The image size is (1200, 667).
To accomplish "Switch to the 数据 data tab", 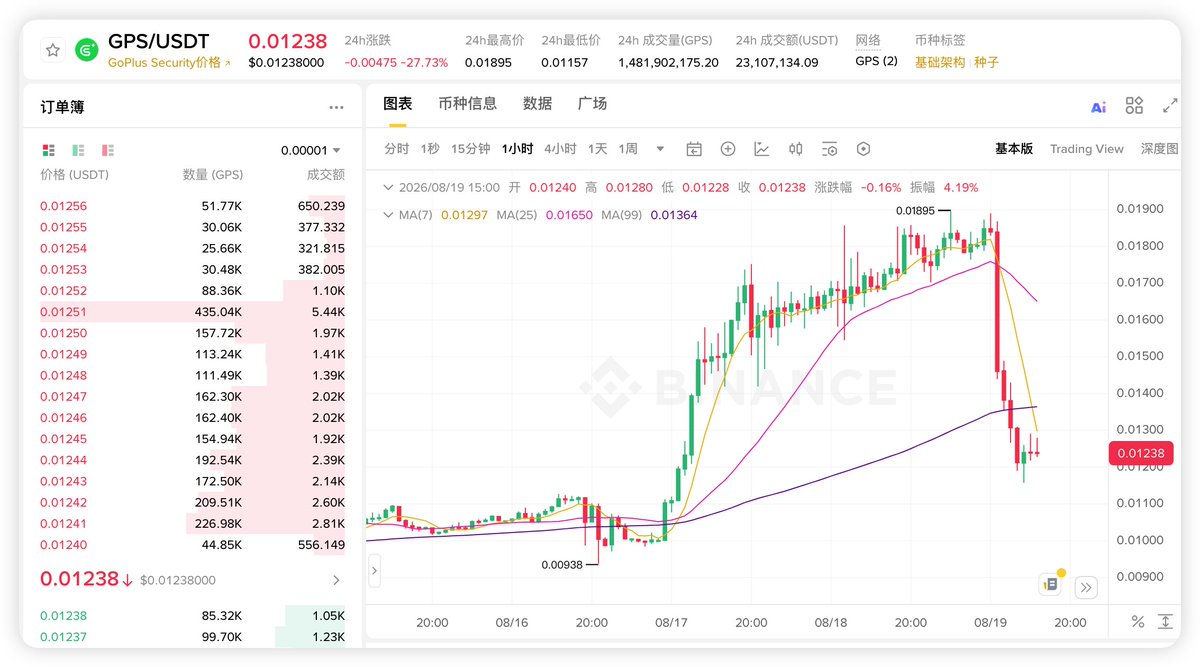I will 537,103.
